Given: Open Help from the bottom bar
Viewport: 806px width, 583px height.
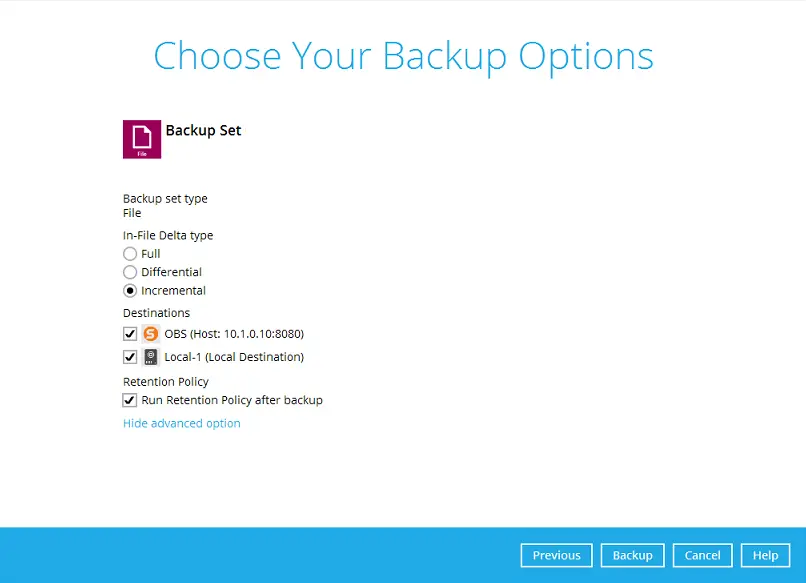Looking at the screenshot, I should [765, 556].
